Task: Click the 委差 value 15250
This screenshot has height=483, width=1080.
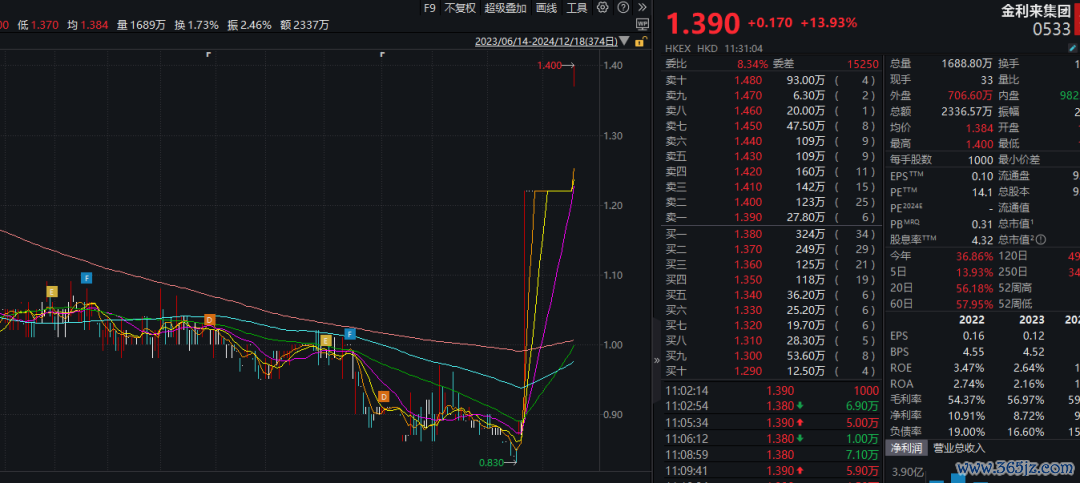Action: 863,64
